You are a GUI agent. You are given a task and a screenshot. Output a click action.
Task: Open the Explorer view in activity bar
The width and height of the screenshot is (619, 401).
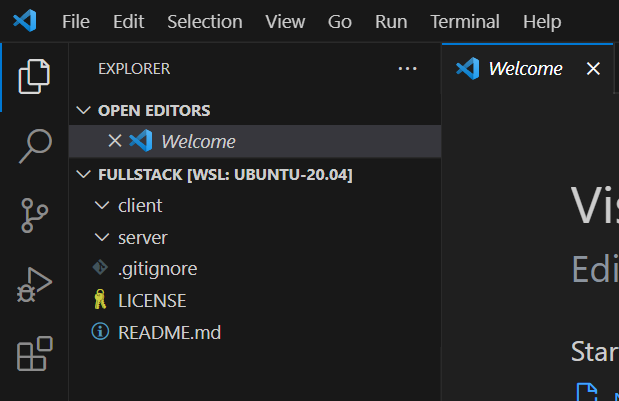tap(34, 77)
